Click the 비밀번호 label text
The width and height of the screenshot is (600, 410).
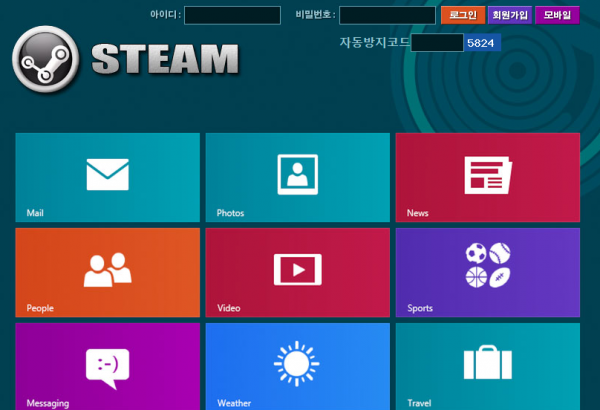tap(315, 15)
